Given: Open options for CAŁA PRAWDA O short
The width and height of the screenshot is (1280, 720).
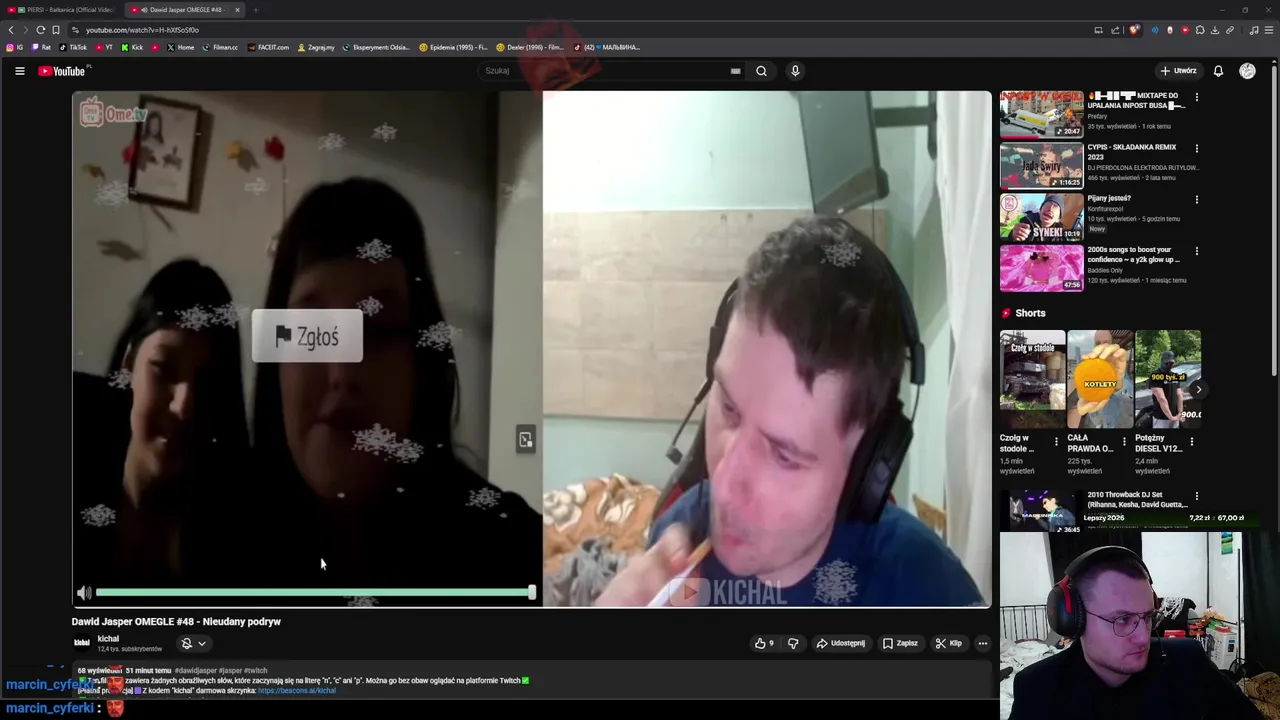Looking at the screenshot, I should tap(1124, 440).
